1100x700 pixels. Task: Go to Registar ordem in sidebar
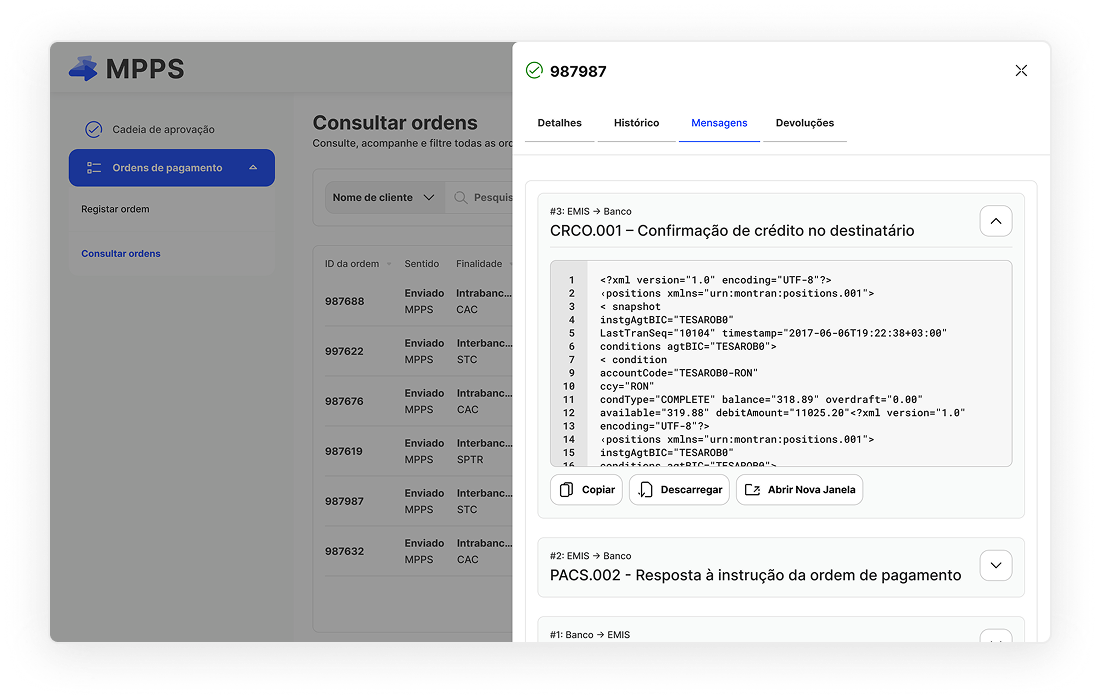115,209
